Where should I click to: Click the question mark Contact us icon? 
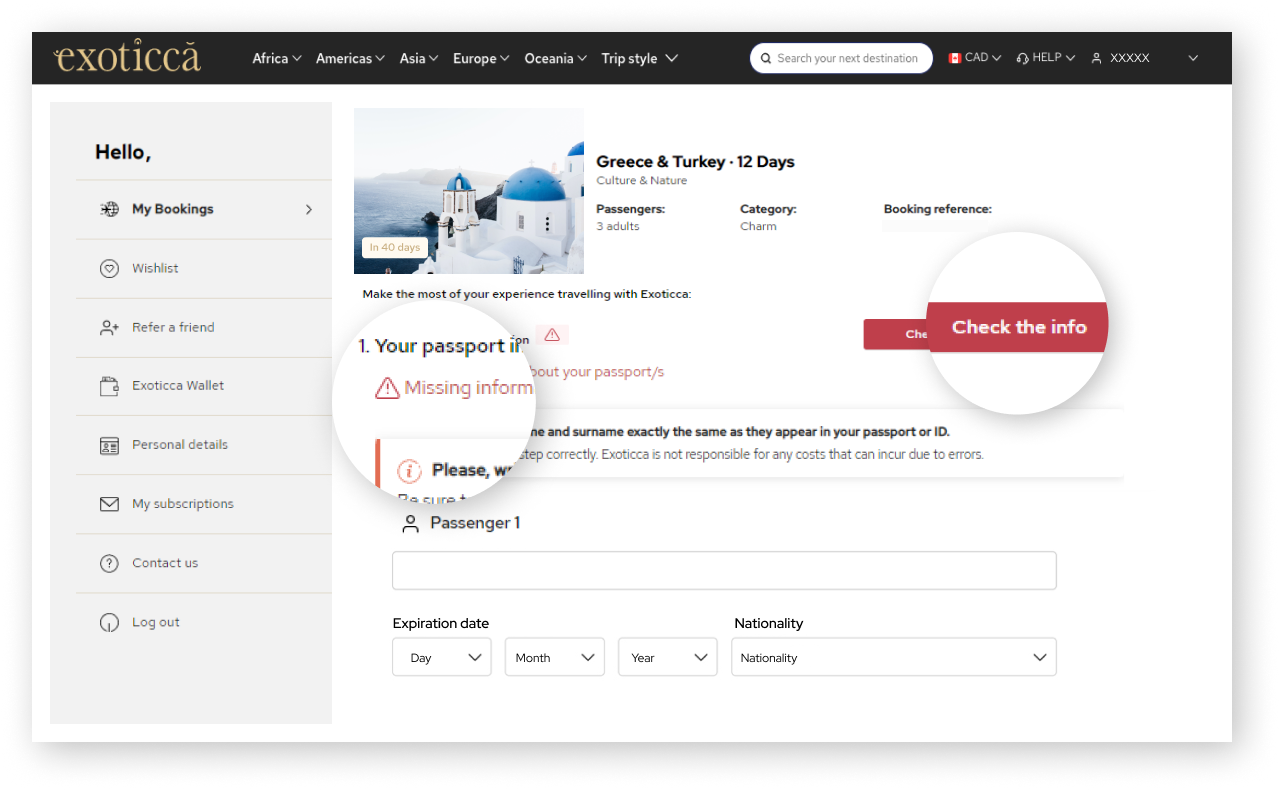pos(110,563)
